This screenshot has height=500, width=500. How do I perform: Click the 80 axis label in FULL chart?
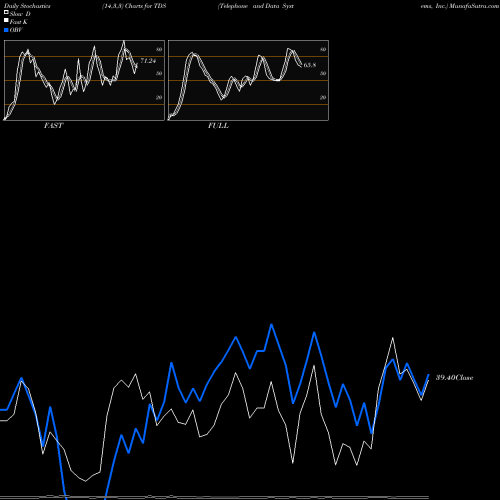pos(323,49)
